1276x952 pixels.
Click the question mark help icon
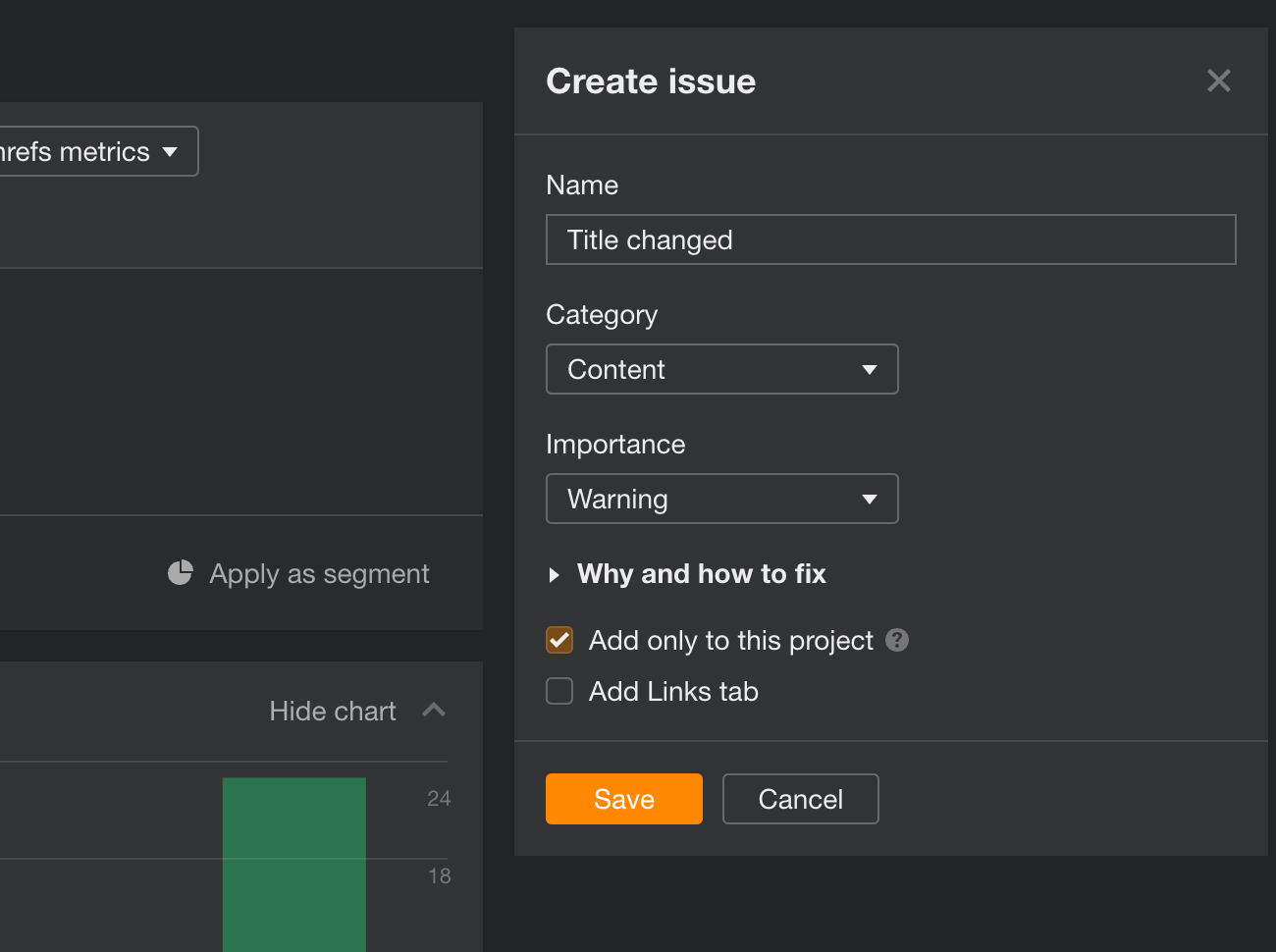point(897,640)
